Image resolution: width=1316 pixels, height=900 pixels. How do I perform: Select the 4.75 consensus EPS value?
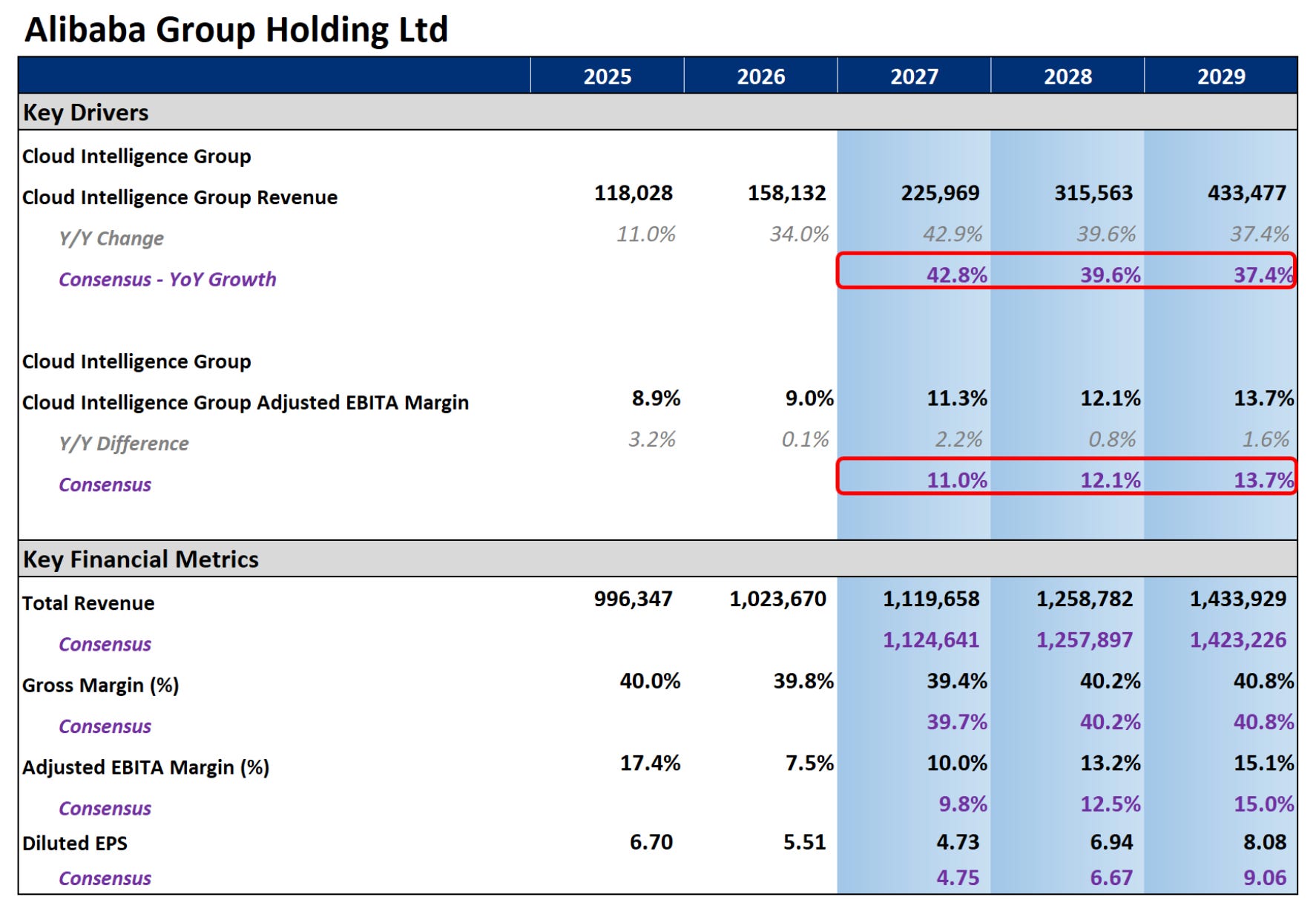point(958,878)
